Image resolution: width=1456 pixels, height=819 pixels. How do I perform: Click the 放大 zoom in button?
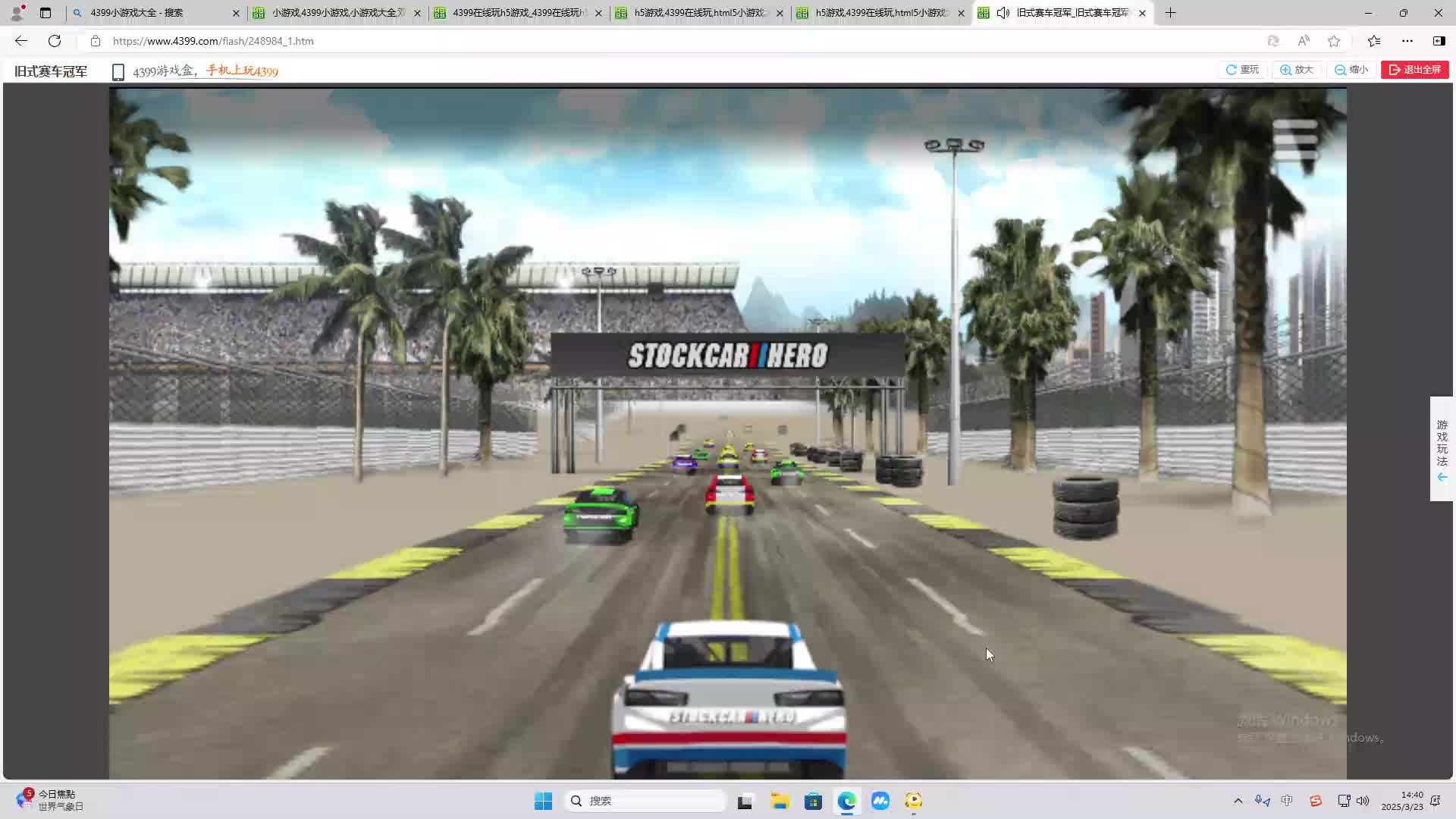click(1297, 70)
